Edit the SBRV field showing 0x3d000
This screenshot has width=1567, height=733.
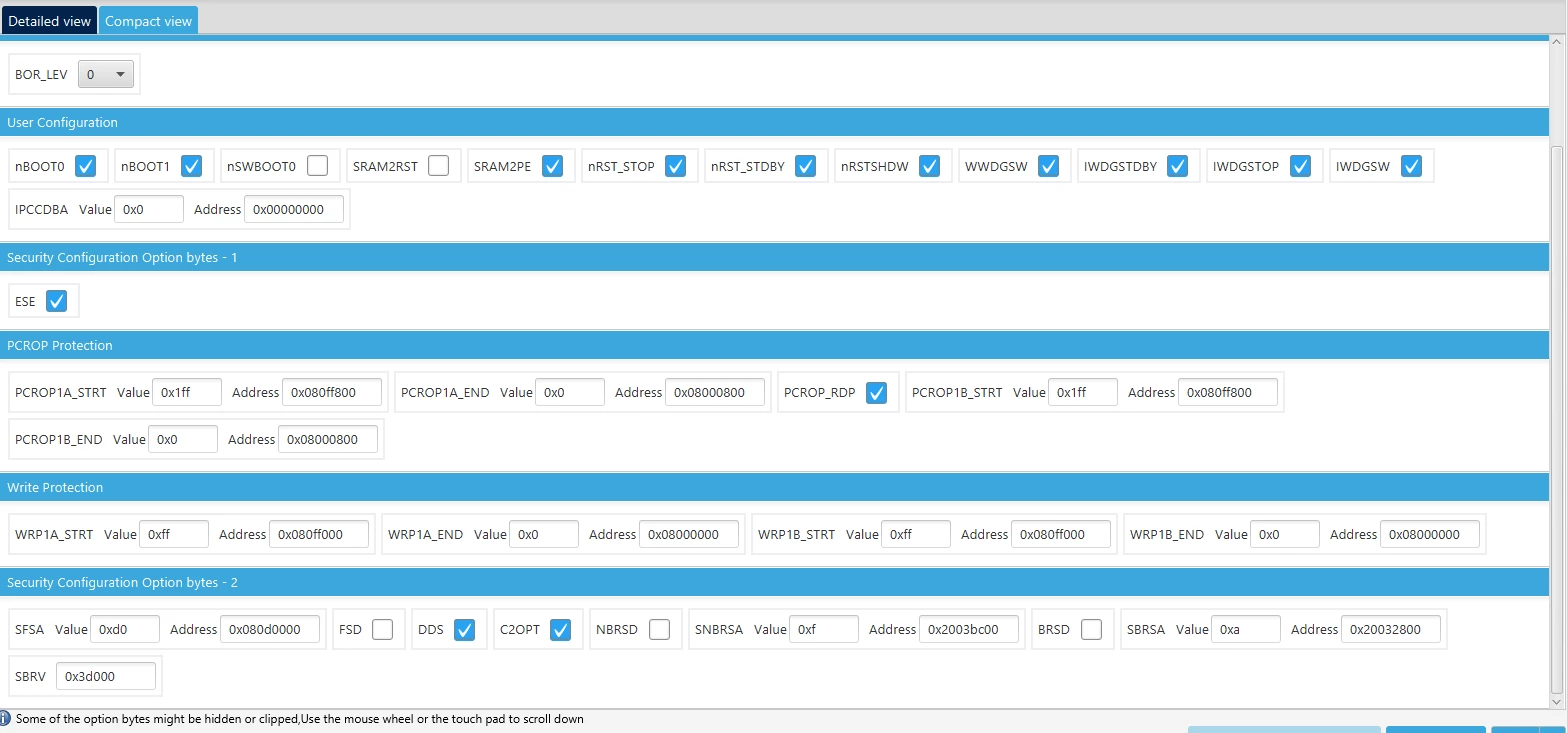click(106, 676)
